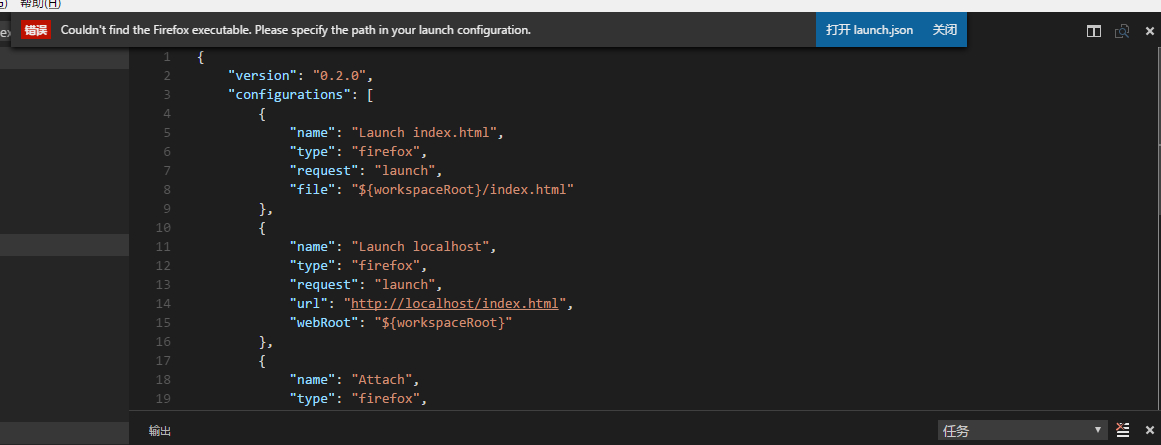
Task: Click line number 10 in the gutter
Action: point(164,228)
